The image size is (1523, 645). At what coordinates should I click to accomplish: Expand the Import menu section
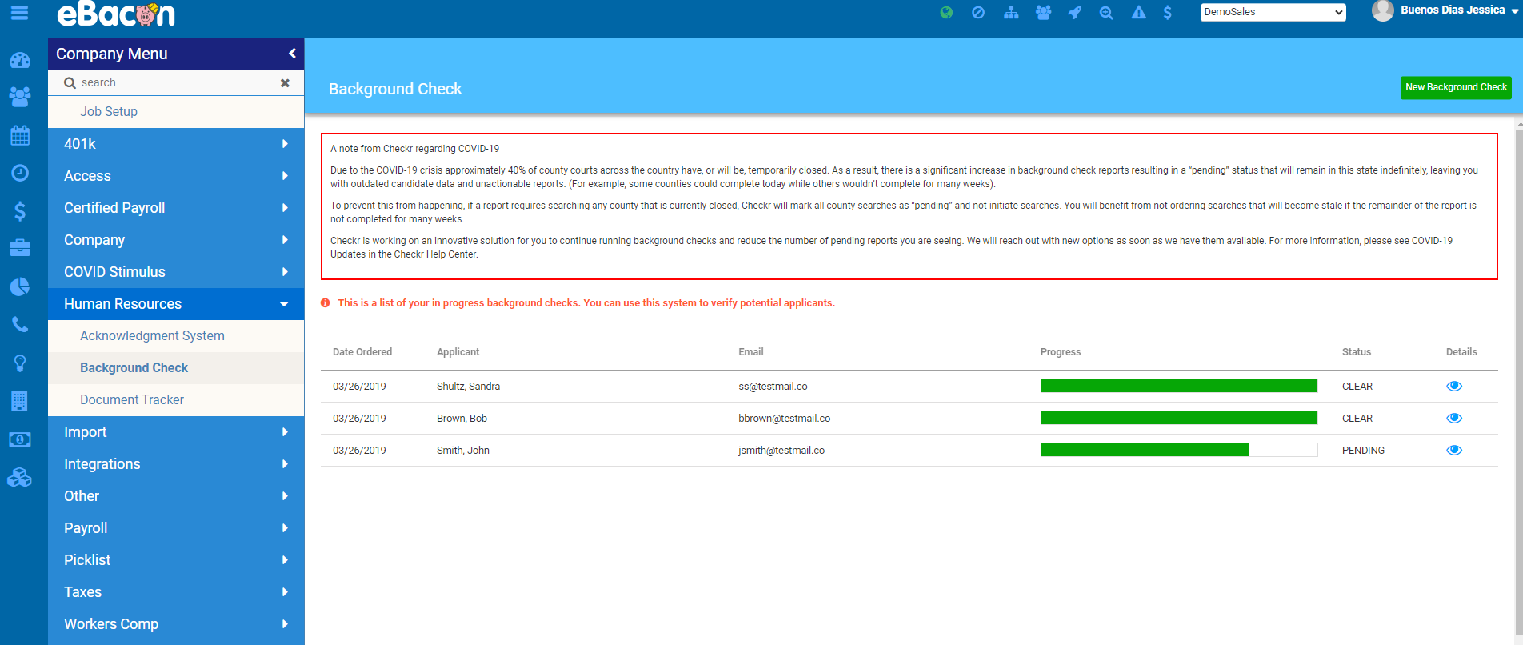[176, 432]
